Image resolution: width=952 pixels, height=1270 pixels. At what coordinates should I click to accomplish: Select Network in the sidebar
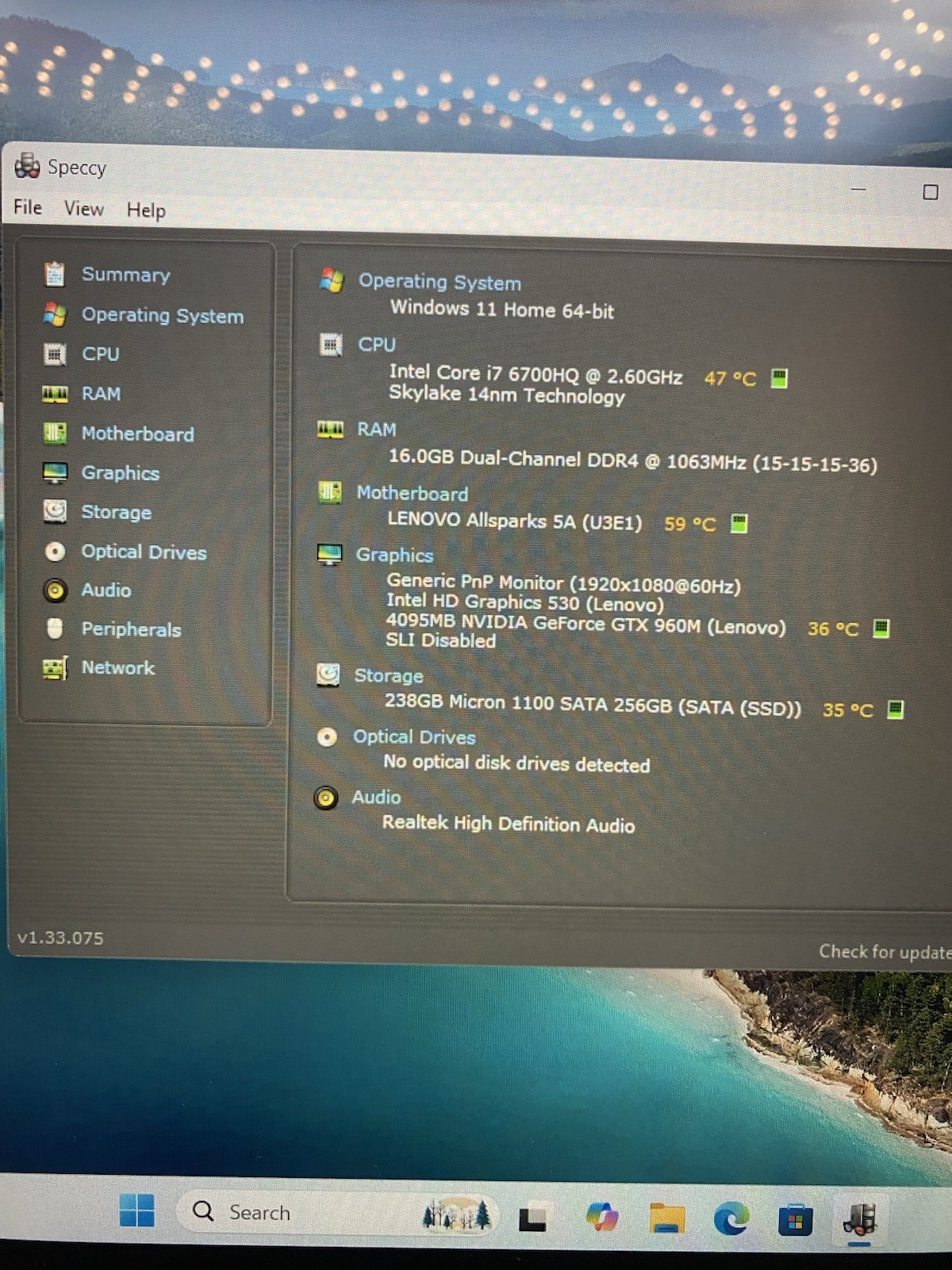coord(118,668)
